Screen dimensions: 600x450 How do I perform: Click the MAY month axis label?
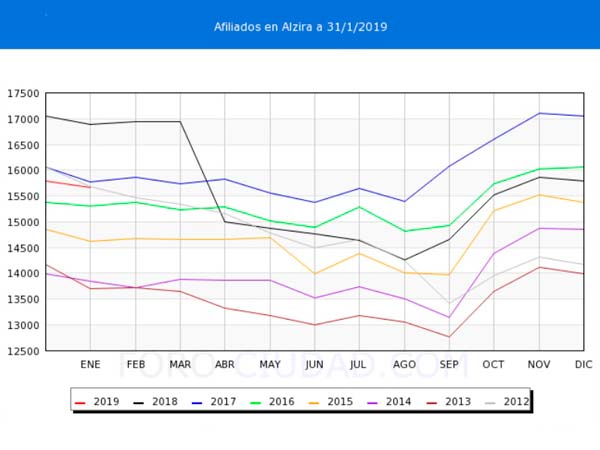[x=270, y=365]
